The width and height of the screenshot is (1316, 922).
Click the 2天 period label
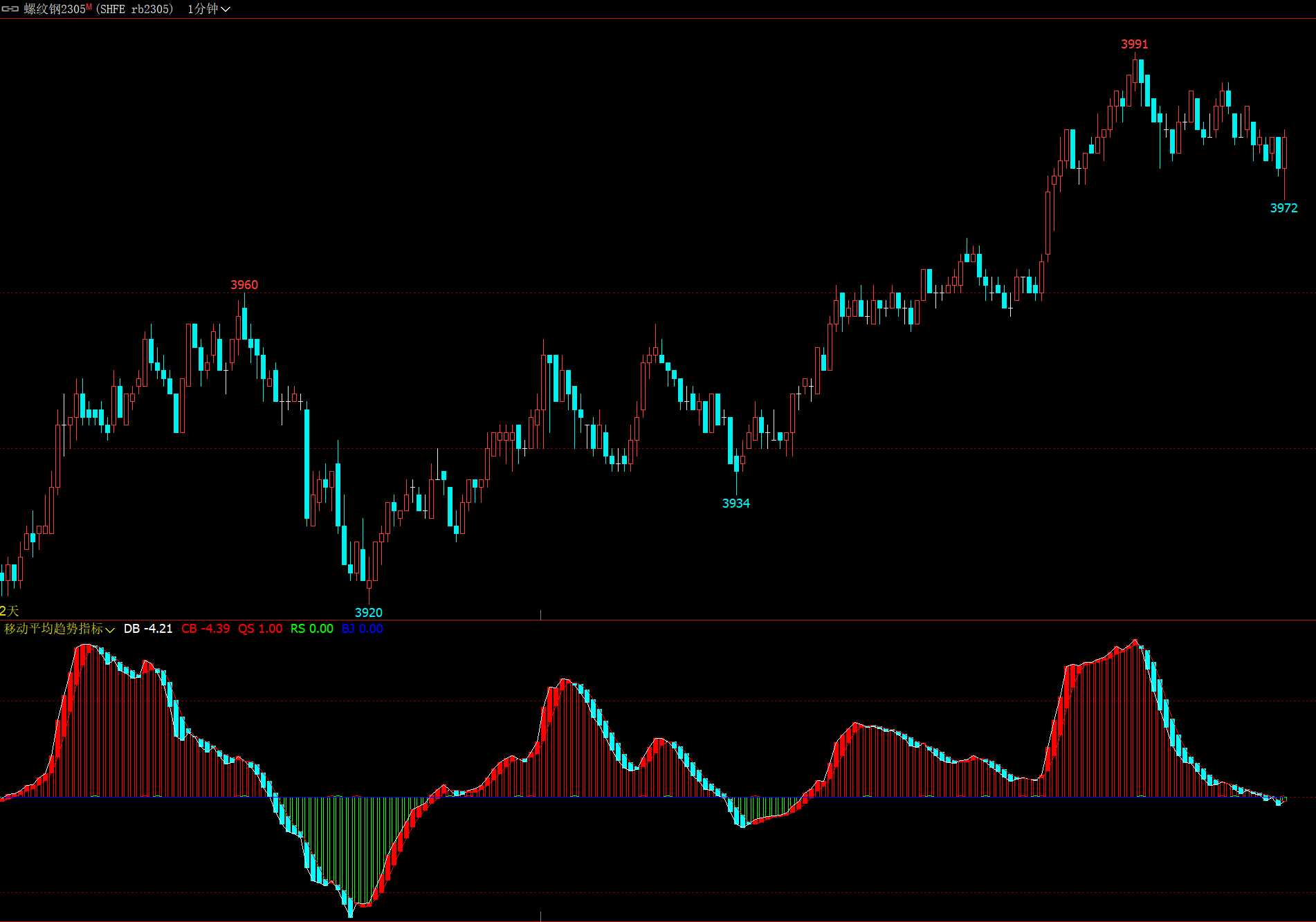[x=10, y=611]
